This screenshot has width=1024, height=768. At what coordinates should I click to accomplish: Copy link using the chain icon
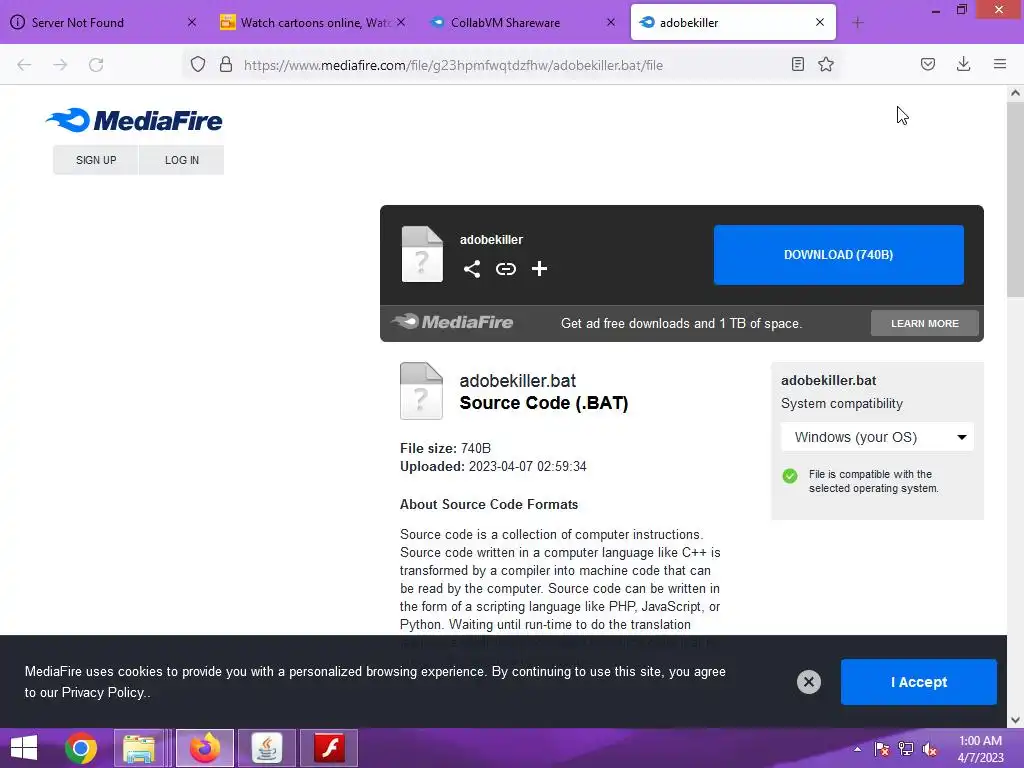pos(505,269)
